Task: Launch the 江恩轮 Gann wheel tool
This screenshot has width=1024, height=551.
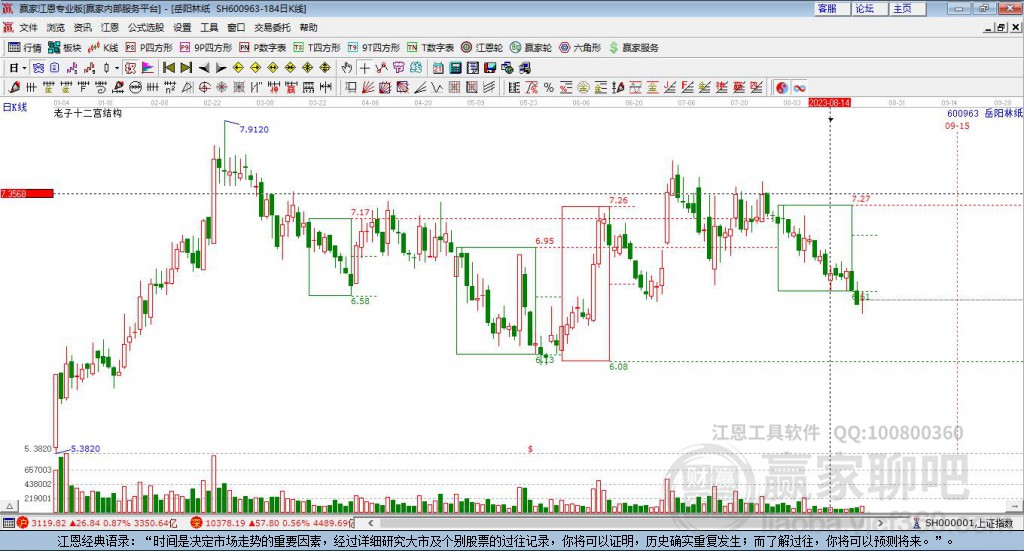Action: (482, 47)
